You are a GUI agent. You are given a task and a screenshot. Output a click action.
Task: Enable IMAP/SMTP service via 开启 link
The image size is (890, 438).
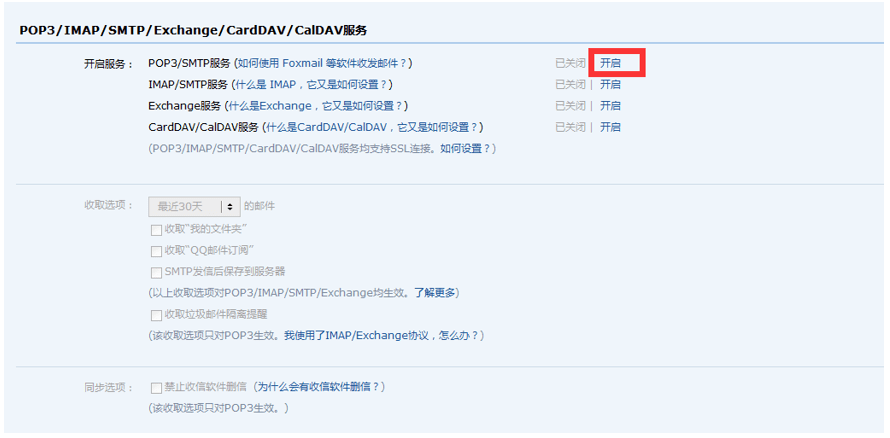[610, 85]
